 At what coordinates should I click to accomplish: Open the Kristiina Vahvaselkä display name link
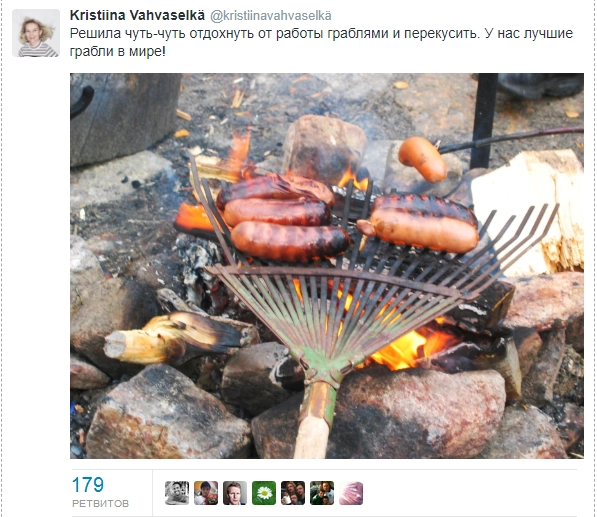[x=137, y=16]
